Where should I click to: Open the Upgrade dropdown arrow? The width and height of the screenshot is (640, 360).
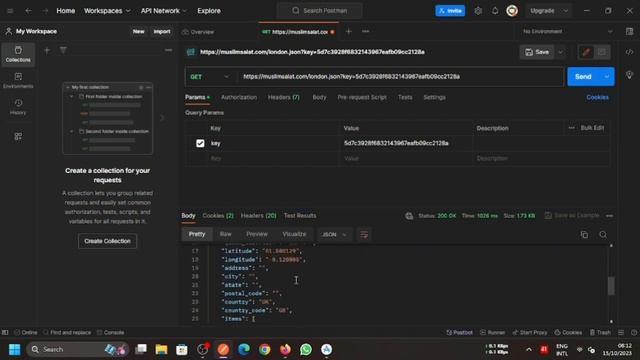(566, 11)
